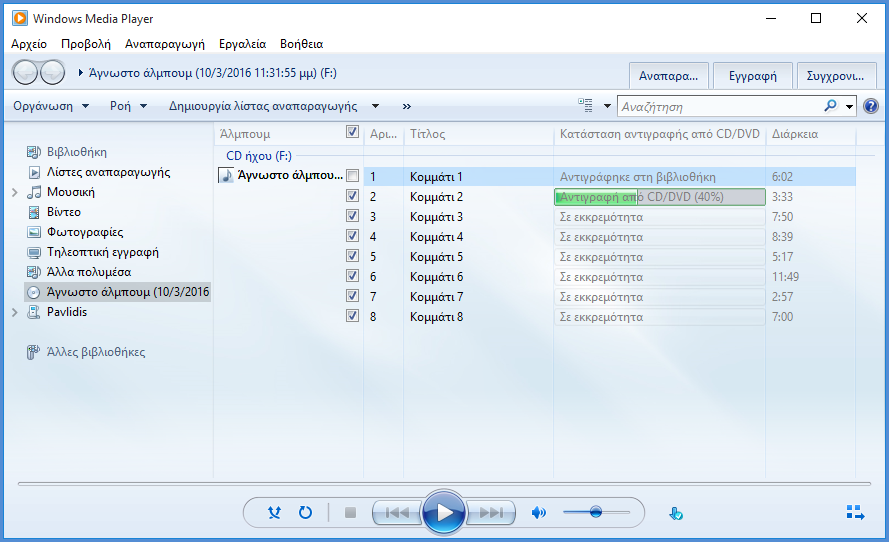Image resolution: width=889 pixels, height=542 pixels.
Task: Sort by the Τίτλος column header
Action: pyautogui.click(x=479, y=134)
